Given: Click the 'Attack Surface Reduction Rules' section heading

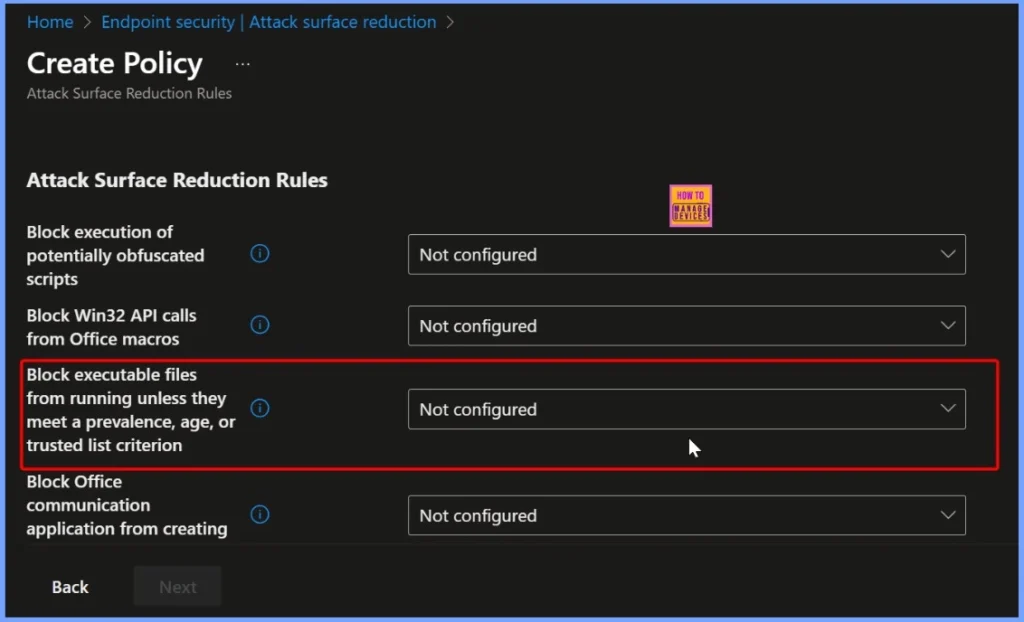Looking at the screenshot, I should 177,181.
